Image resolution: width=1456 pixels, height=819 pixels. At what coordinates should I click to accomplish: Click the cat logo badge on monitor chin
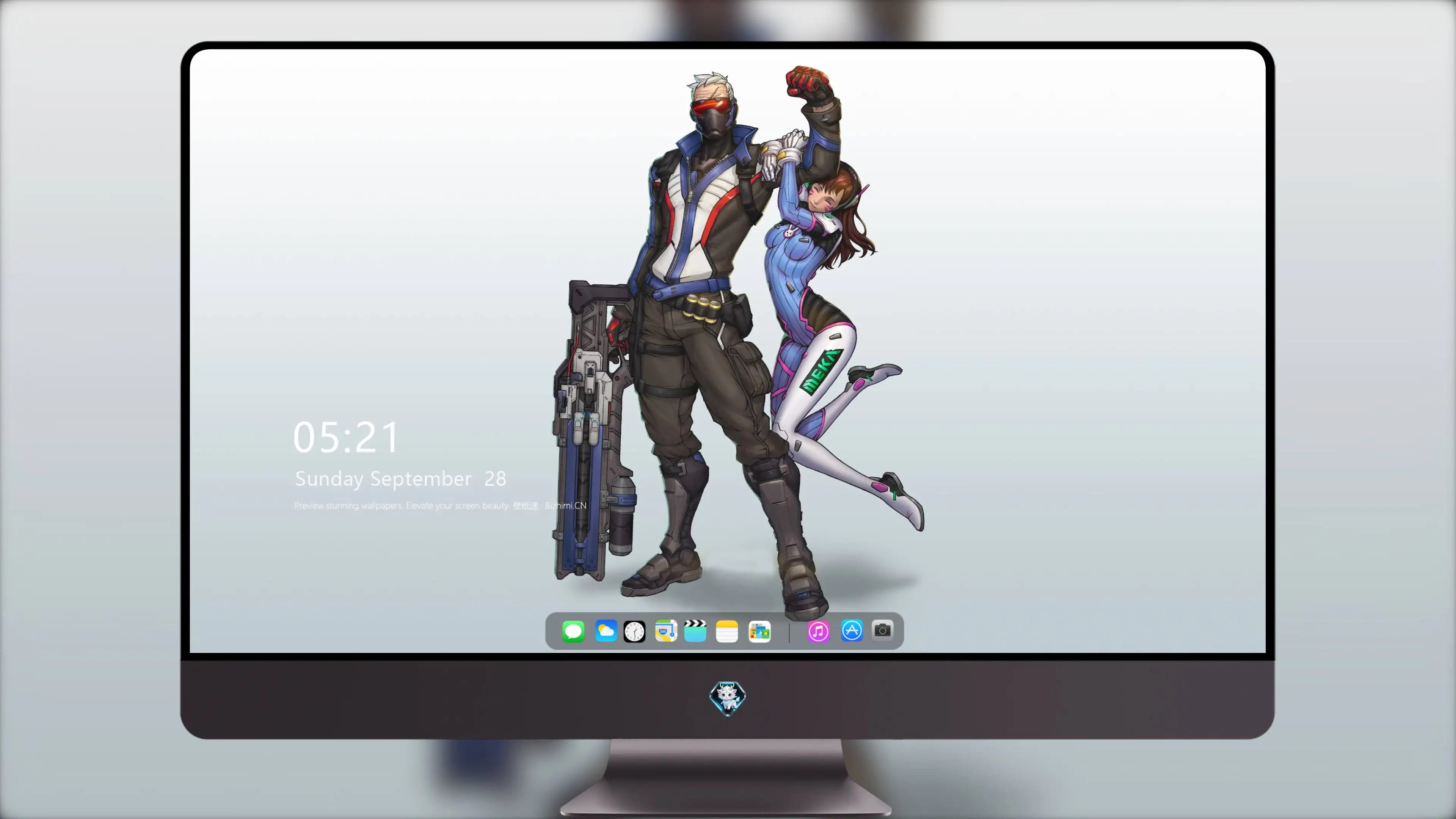[x=728, y=698]
